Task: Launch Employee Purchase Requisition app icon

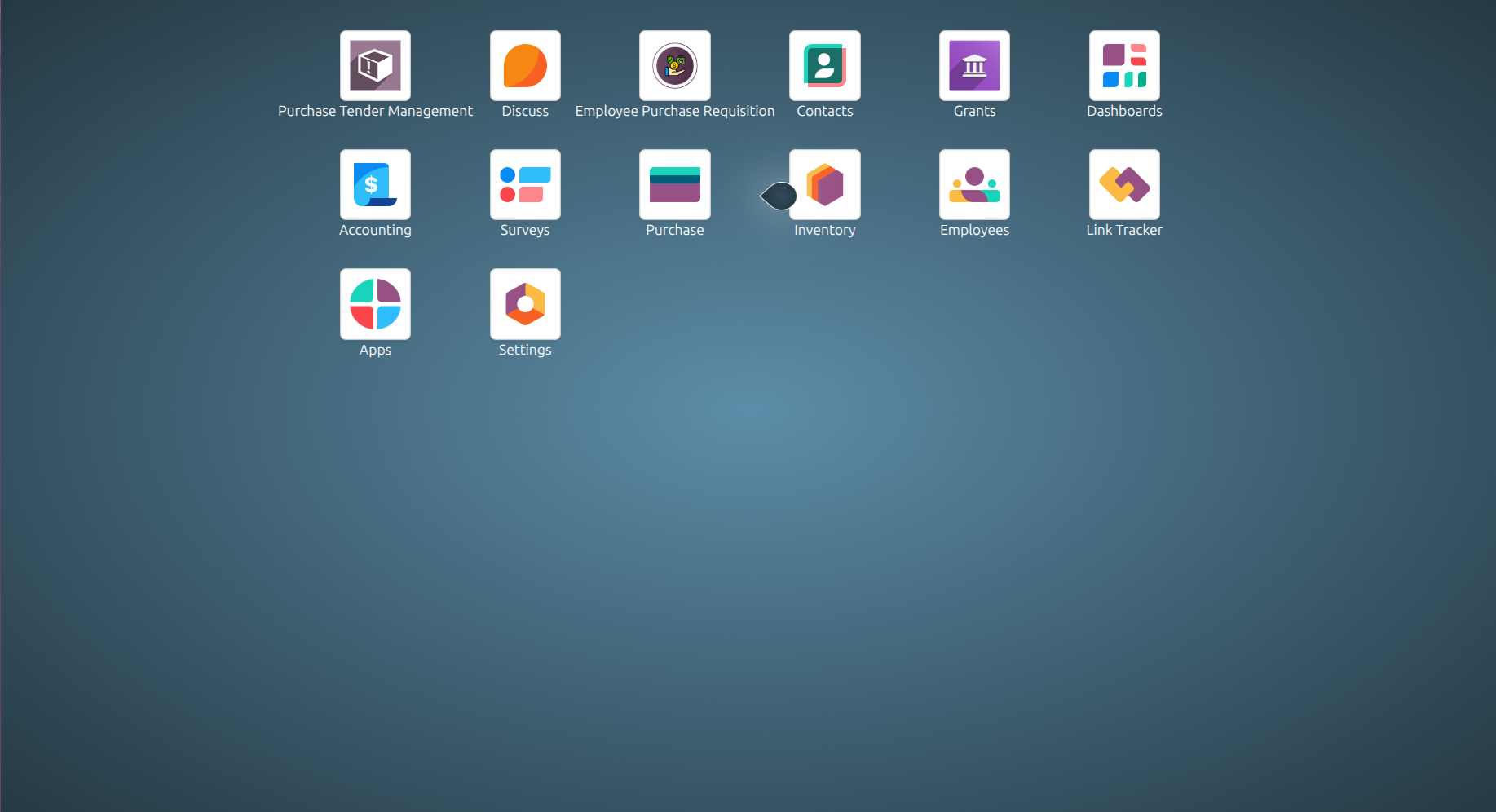Action: 675,66
